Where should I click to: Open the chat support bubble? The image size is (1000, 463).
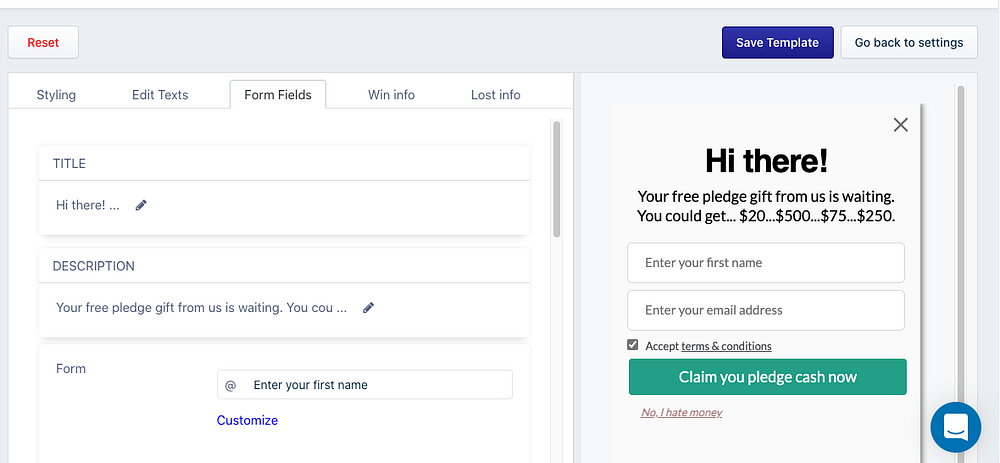click(955, 427)
